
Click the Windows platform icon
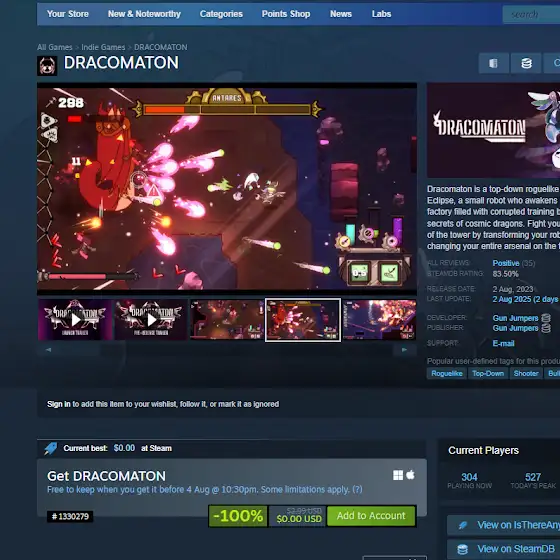pos(398,475)
